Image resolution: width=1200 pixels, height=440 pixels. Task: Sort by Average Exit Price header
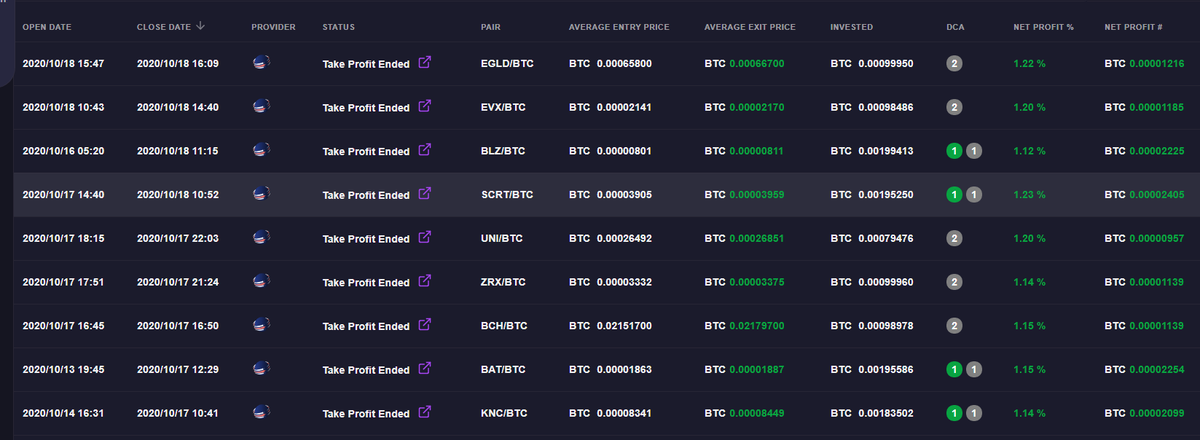coord(750,26)
